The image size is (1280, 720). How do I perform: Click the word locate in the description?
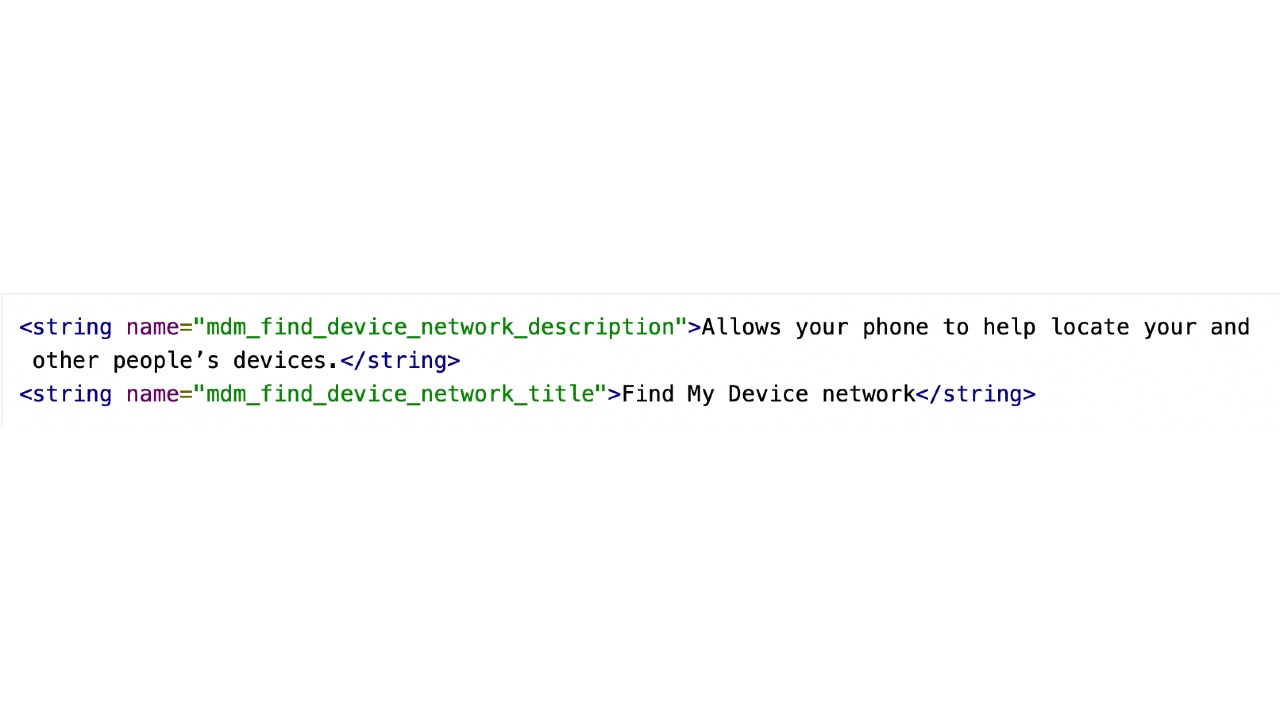(x=1090, y=327)
